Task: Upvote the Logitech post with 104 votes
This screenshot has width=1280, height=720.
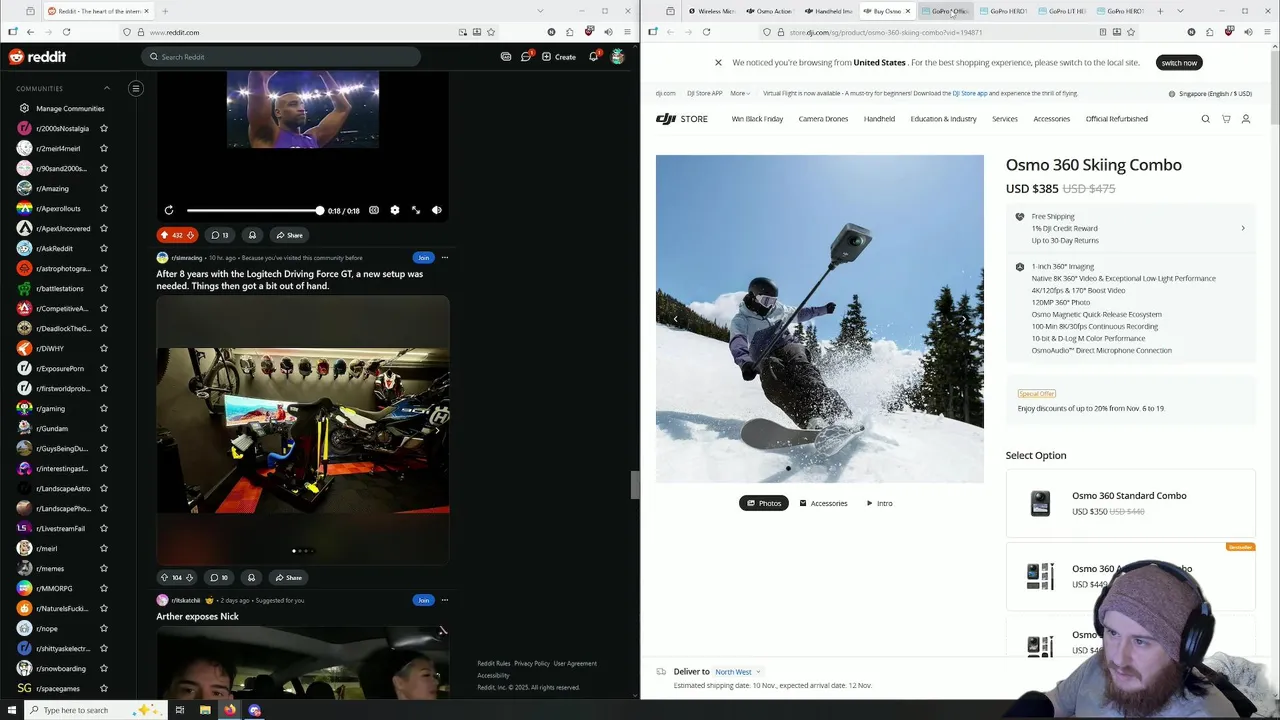Action: click(x=164, y=577)
